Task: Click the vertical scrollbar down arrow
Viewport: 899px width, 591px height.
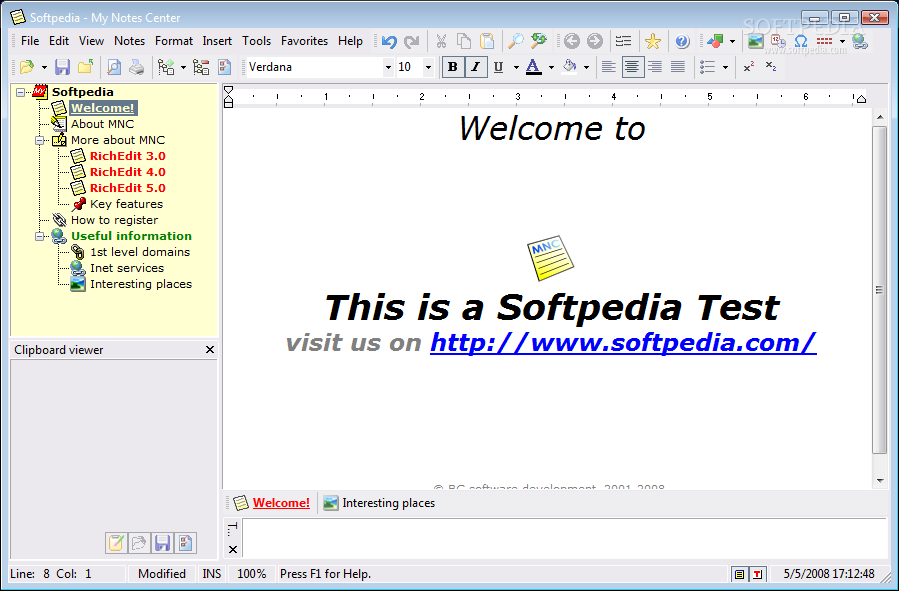Action: pos(880,482)
